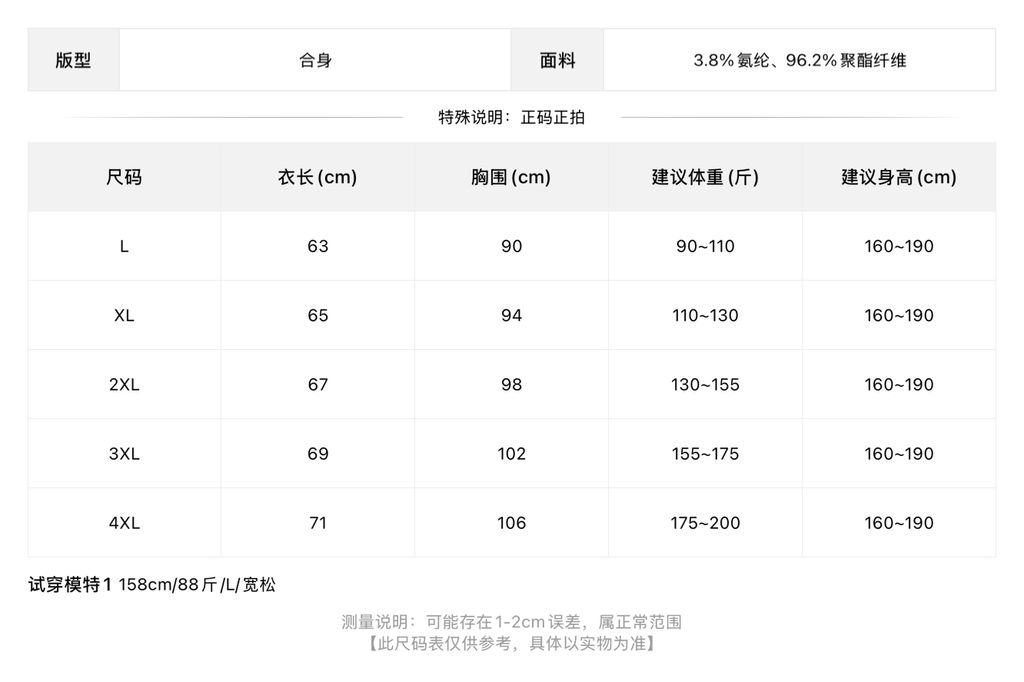Click garment length 71 in the 4XL row
The image size is (1024, 682).
(x=318, y=523)
